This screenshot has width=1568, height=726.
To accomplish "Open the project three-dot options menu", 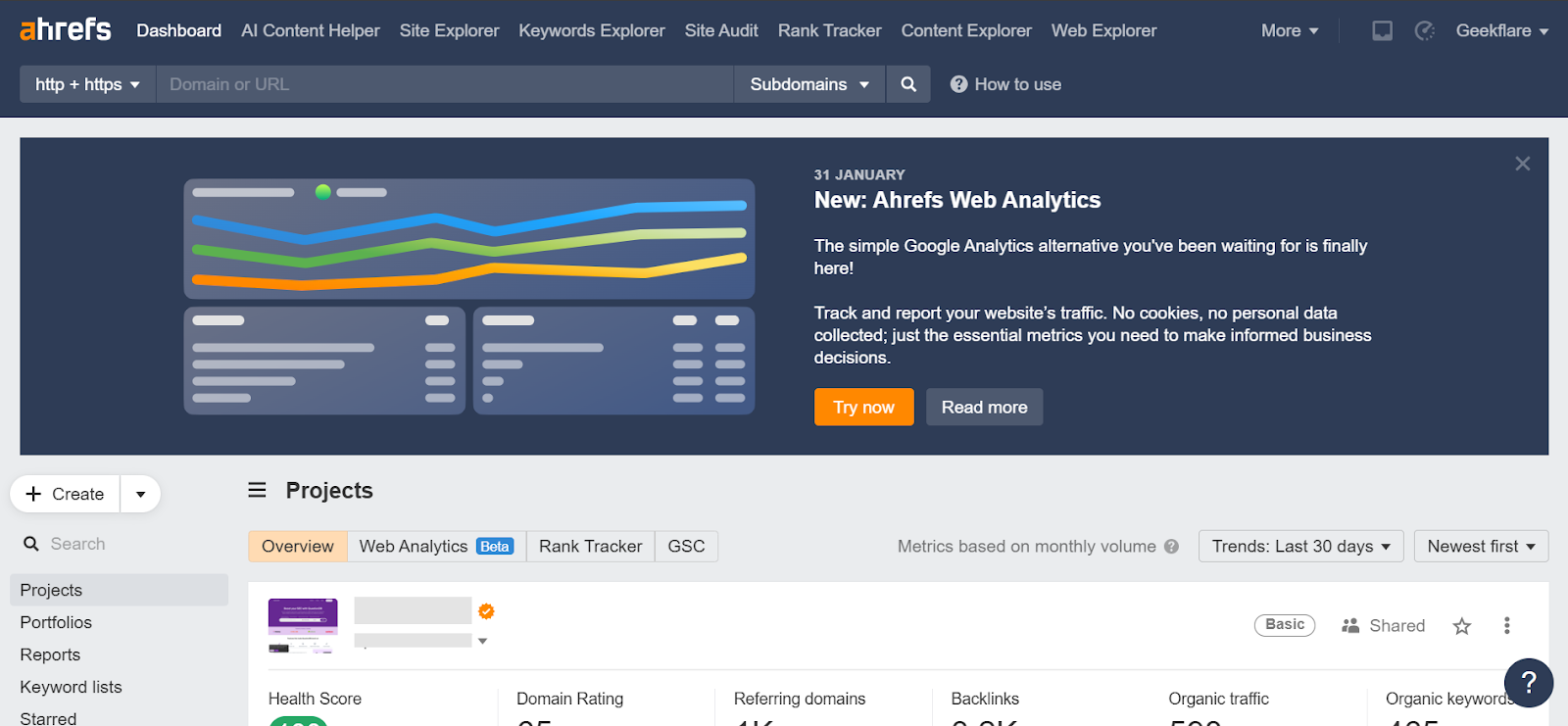I will coord(1507,625).
